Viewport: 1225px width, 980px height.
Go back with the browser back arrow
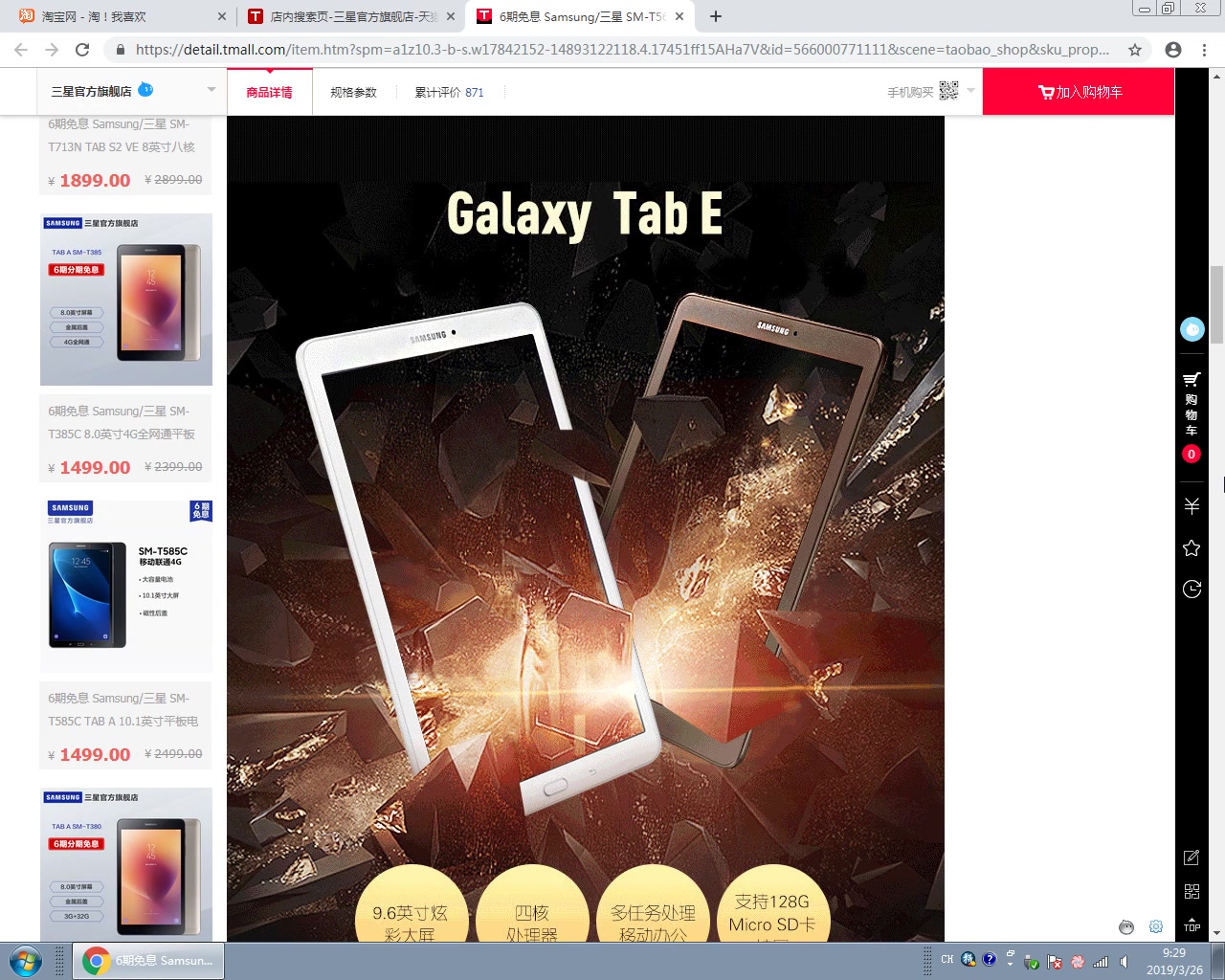[x=21, y=50]
